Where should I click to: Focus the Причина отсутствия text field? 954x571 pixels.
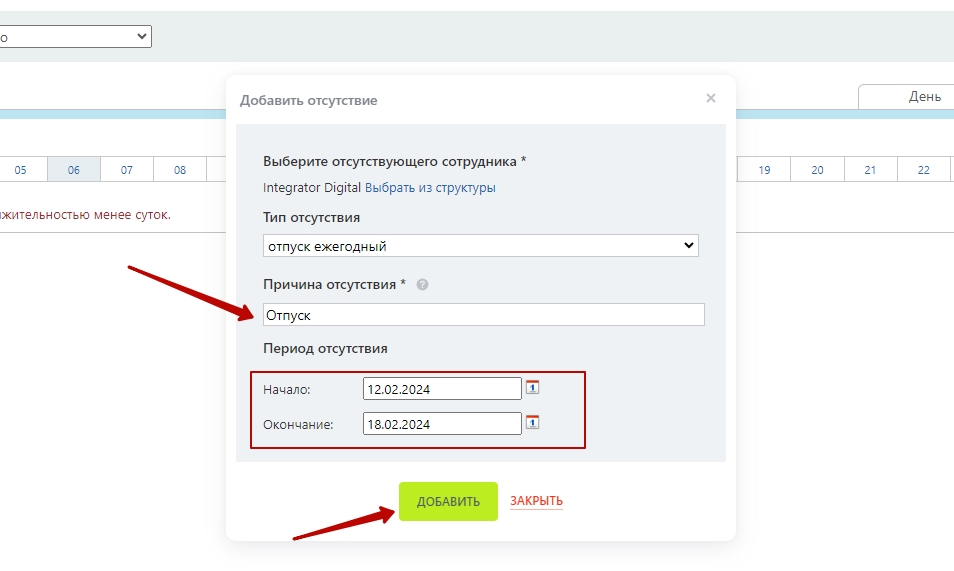tap(483, 315)
